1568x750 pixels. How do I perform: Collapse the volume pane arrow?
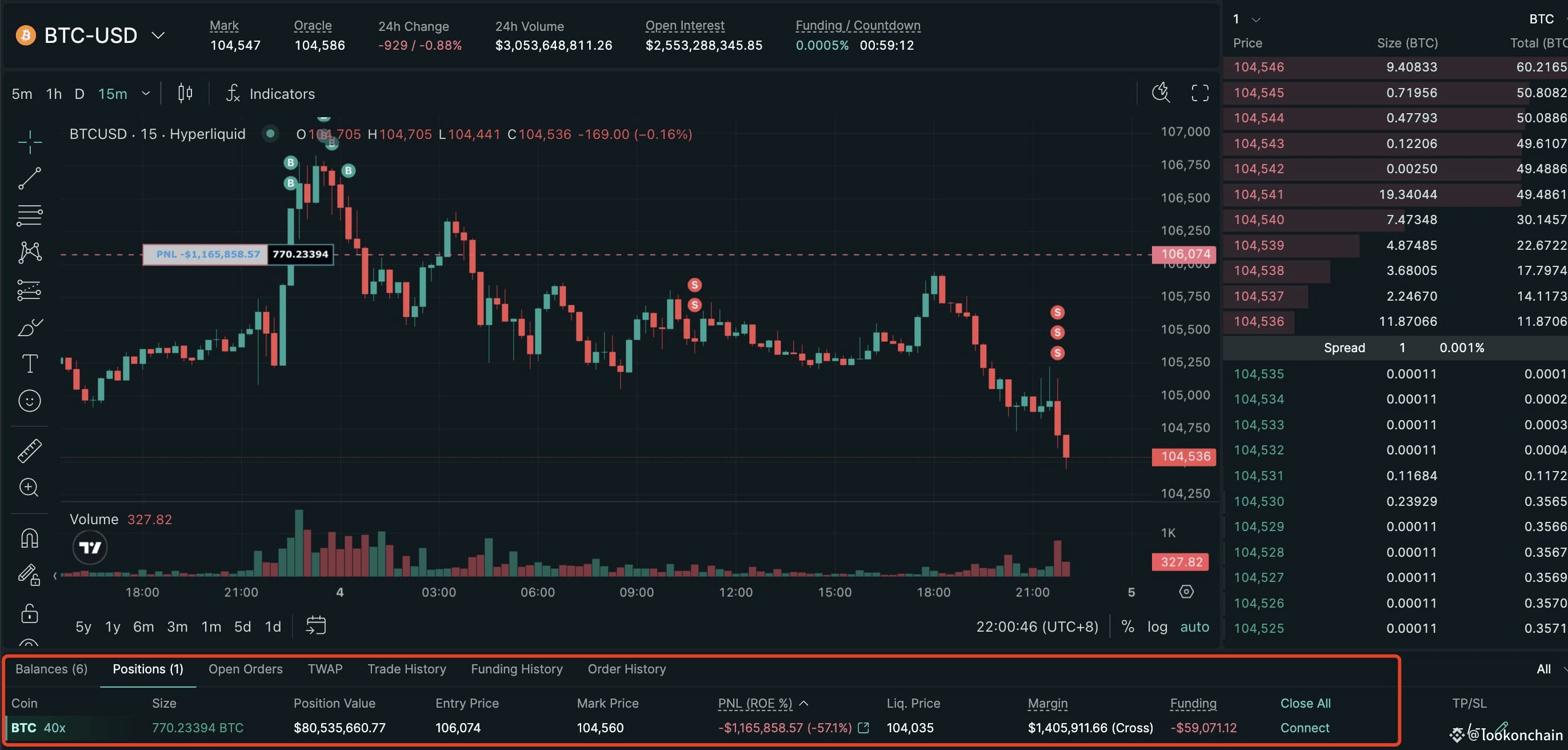55,576
